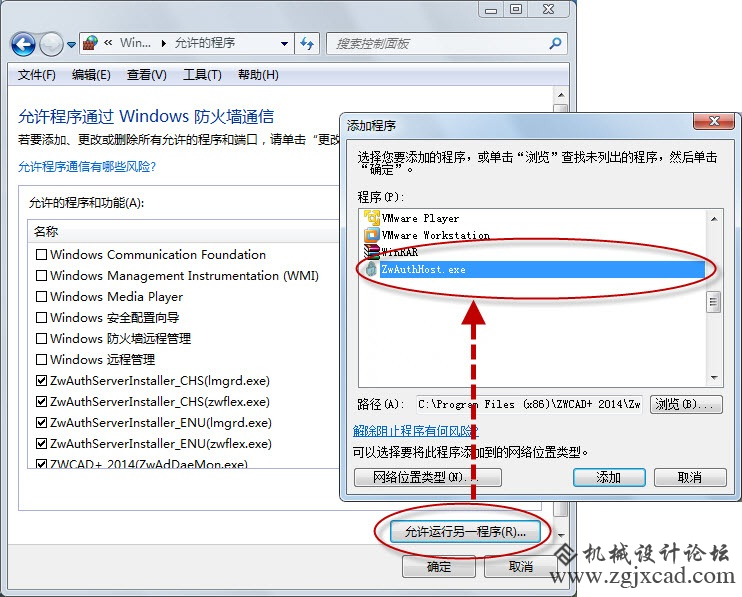This screenshot has width=742, height=597.
Task: Open the recent pages dropdown arrow
Action: pos(71,45)
